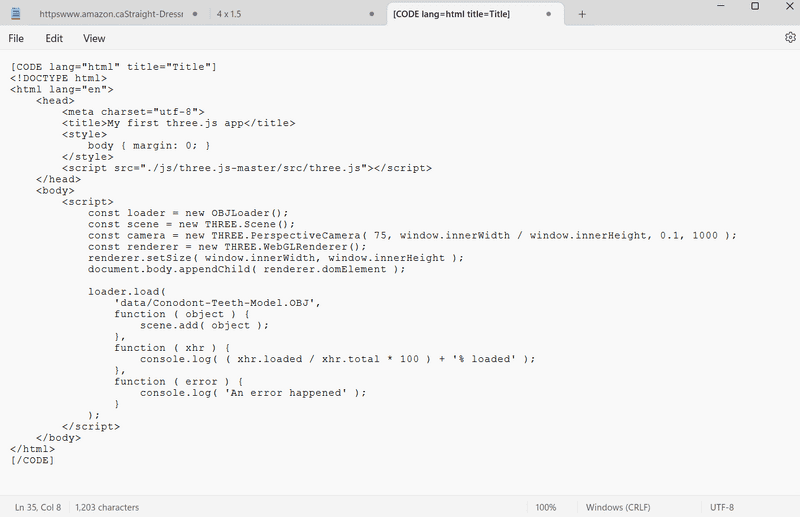The width and height of the screenshot is (800, 517).
Task: Click the opening <body> tag
Action: pyautogui.click(x=55, y=190)
